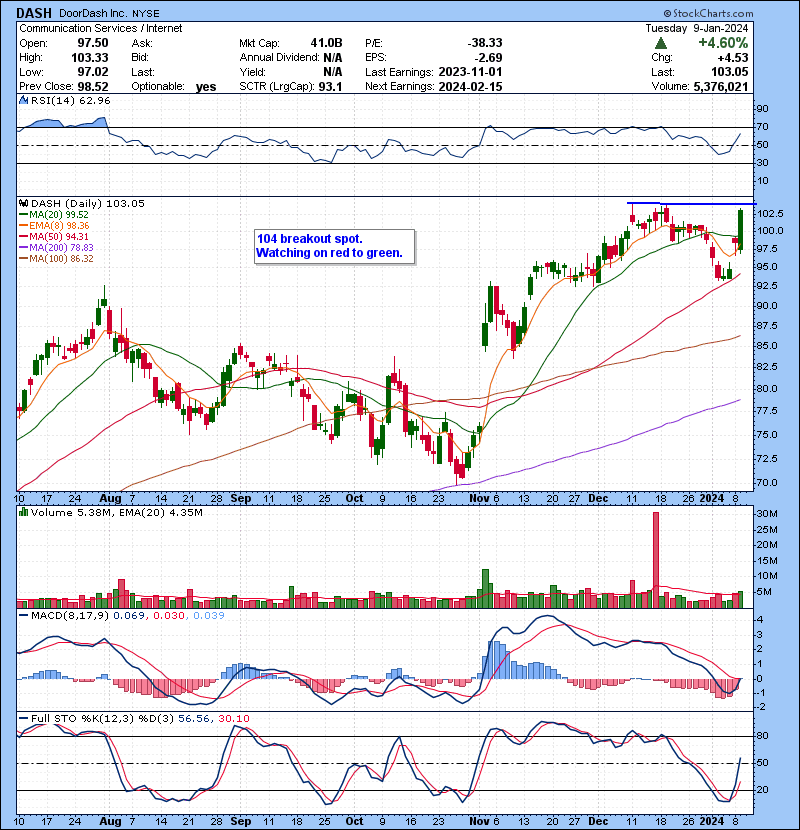The height and width of the screenshot is (830, 800).
Task: Click the tallest red volume bar in December
Action: [656, 560]
